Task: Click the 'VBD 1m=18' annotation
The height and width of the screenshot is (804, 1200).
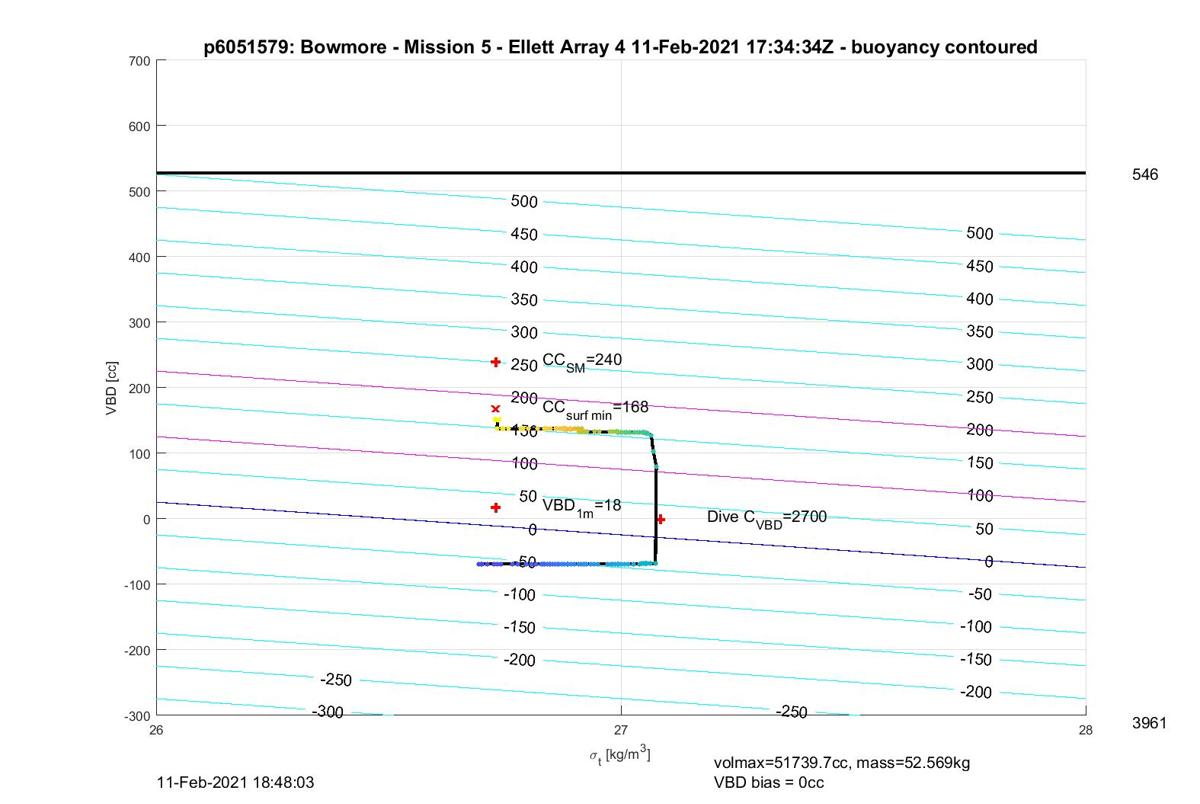Action: 582,506
